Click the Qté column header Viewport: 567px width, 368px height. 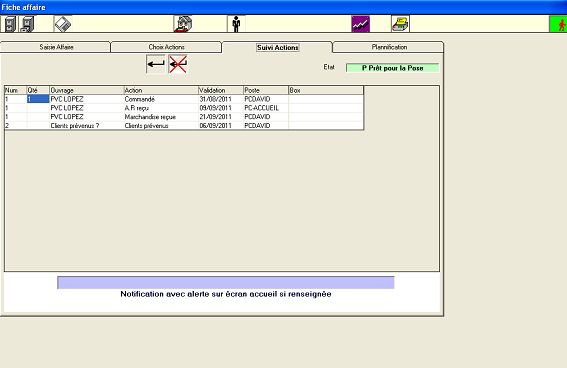pyautogui.click(x=38, y=90)
